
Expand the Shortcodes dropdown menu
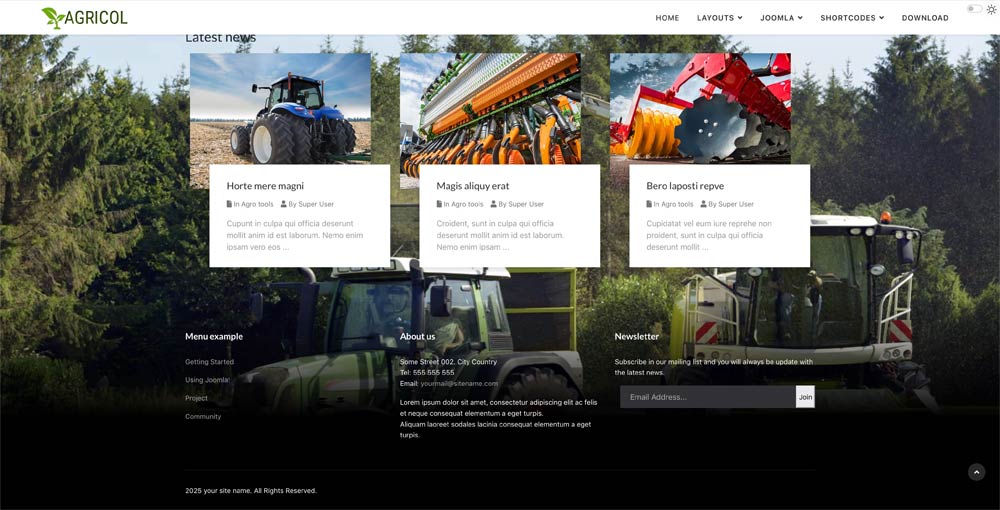click(x=852, y=18)
